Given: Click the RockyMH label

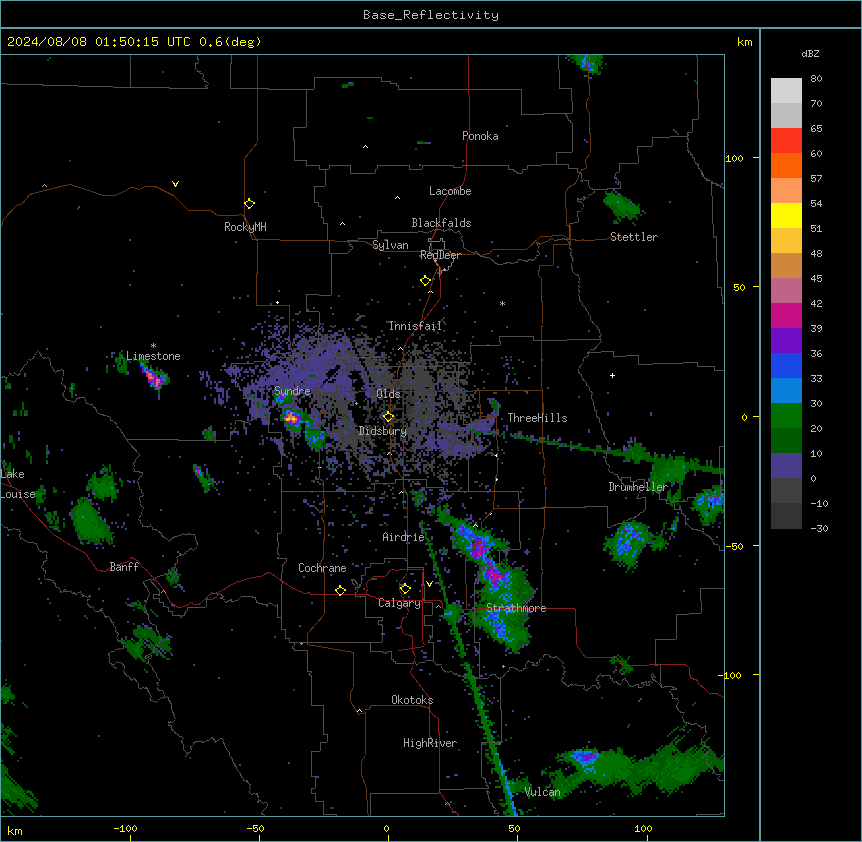Looking at the screenshot, I should (245, 226).
